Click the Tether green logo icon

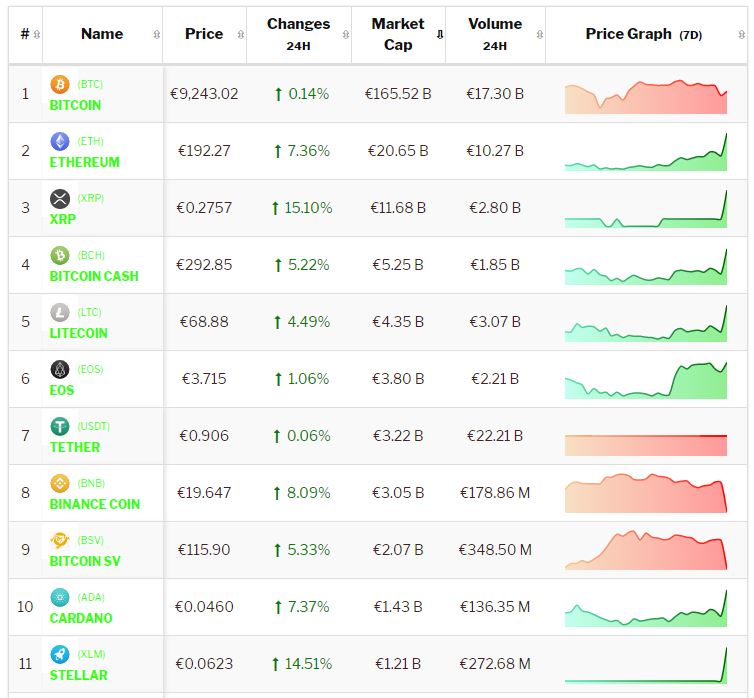pos(60,426)
